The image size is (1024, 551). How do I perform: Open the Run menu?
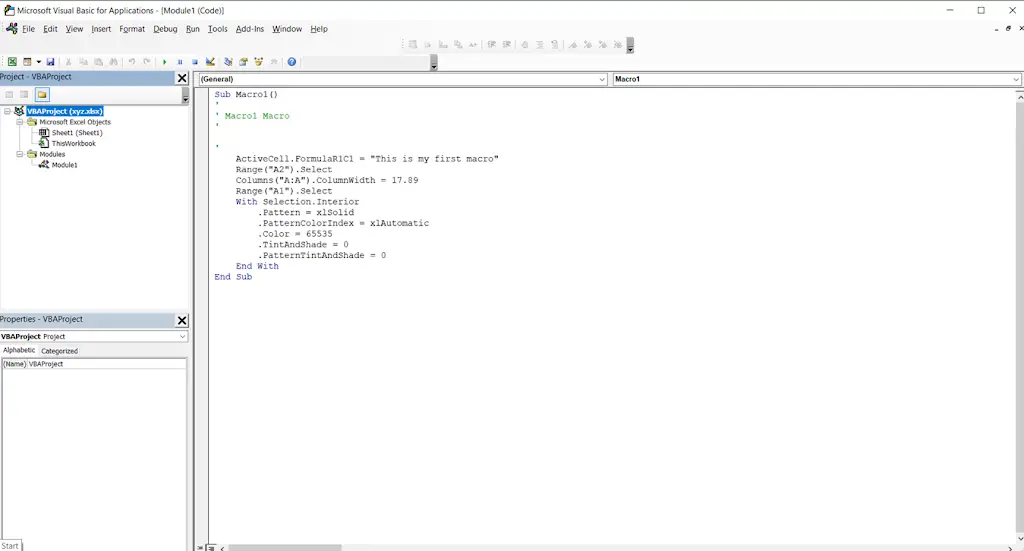[193, 29]
